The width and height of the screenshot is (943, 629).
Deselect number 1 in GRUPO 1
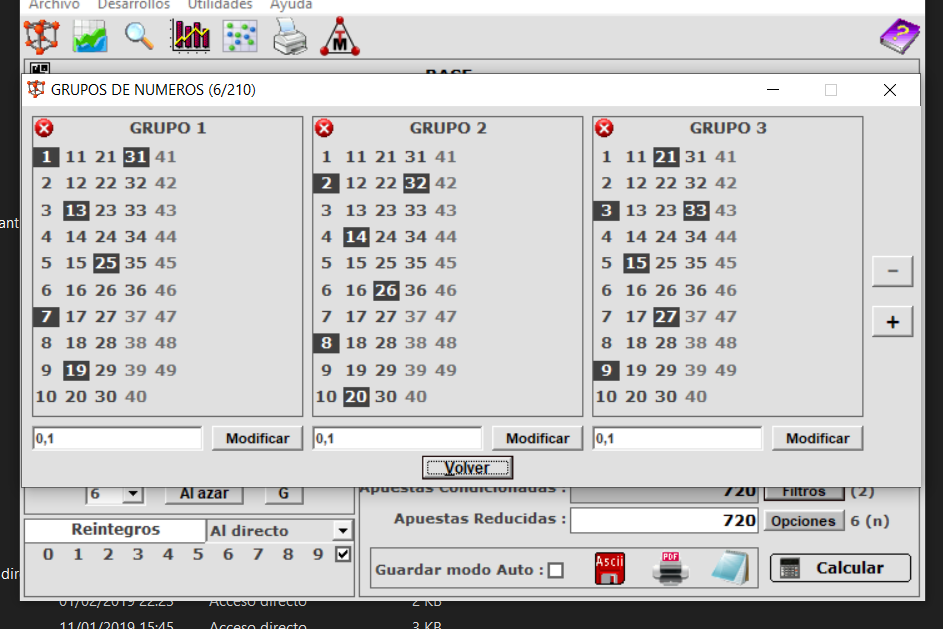point(46,157)
